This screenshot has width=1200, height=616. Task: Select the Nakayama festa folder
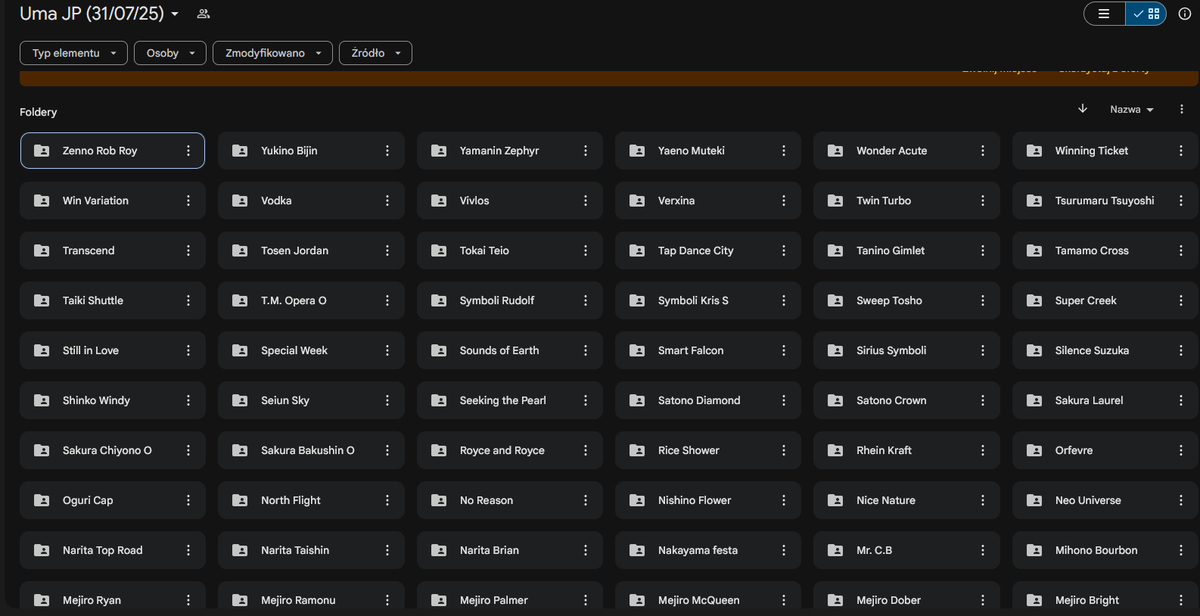click(709, 551)
